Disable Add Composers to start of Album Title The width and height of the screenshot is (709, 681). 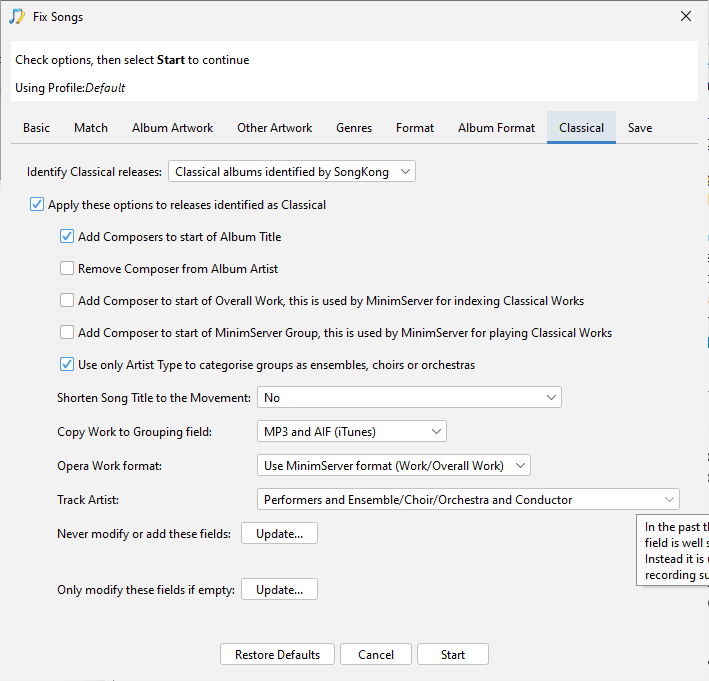67,237
